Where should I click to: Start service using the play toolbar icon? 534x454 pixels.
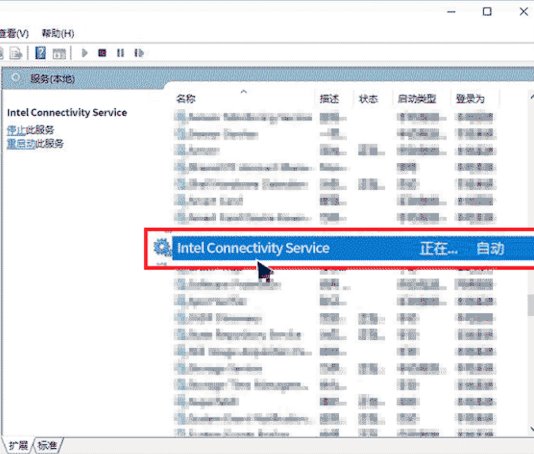pos(84,53)
